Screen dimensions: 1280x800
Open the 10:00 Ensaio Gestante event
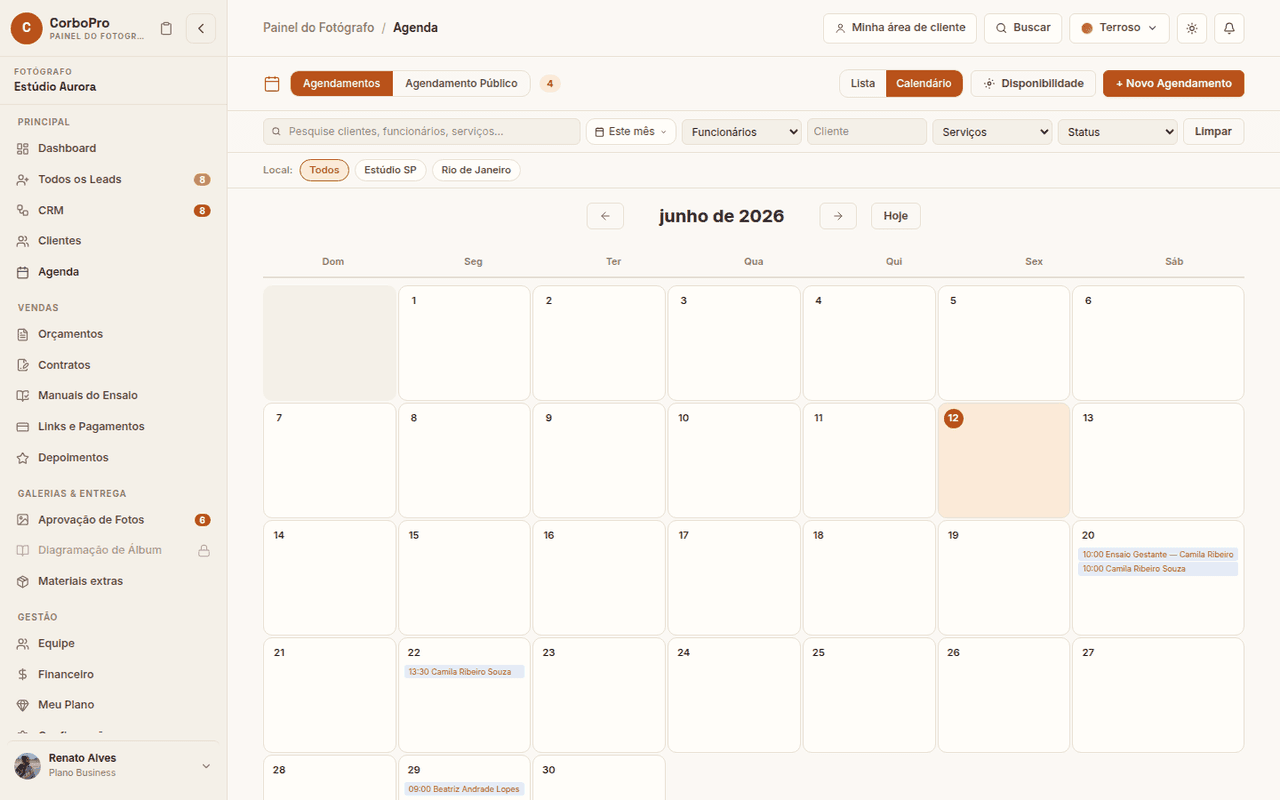tap(1158, 554)
